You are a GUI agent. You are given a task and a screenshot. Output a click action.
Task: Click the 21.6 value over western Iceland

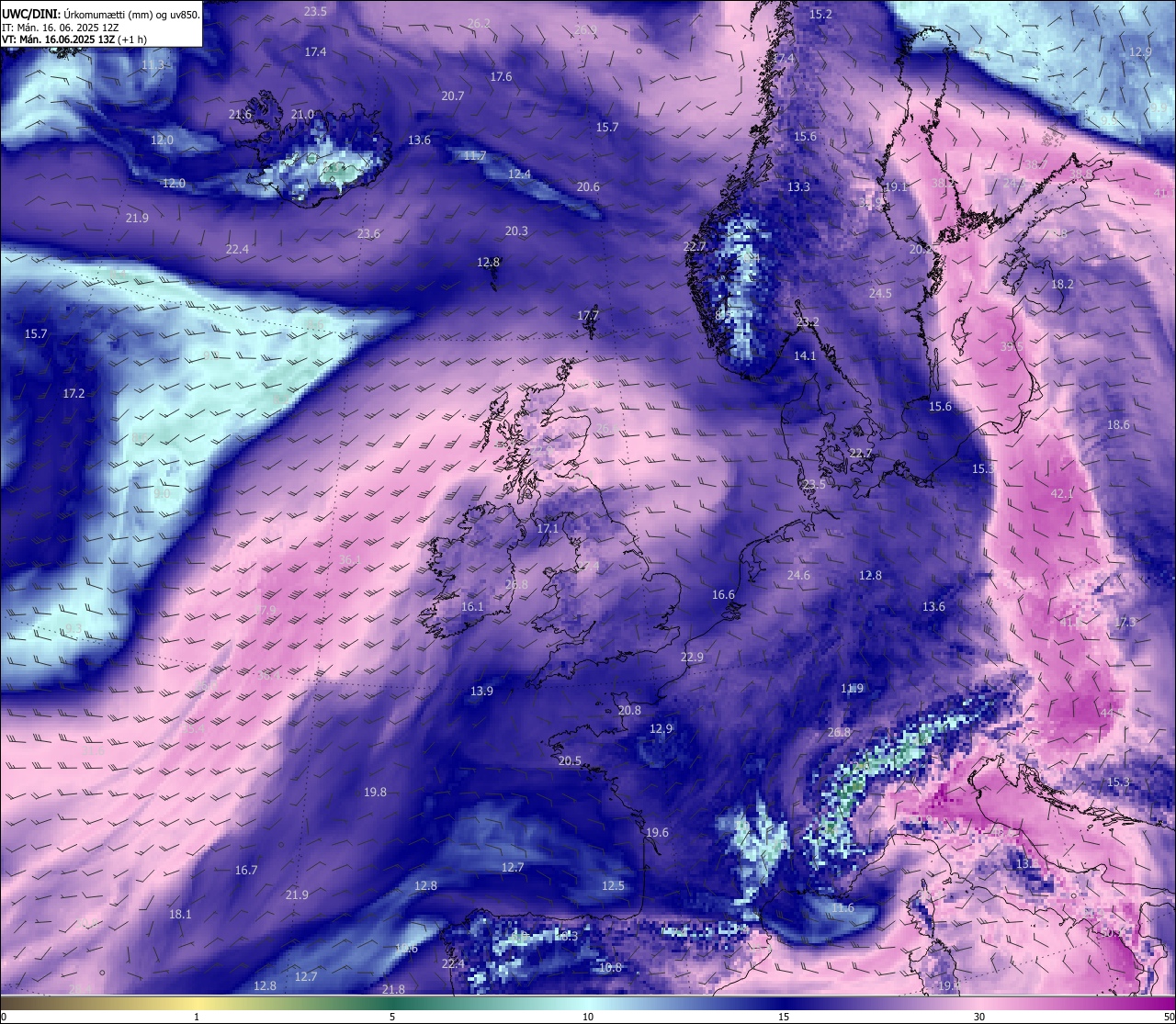pyautogui.click(x=240, y=115)
